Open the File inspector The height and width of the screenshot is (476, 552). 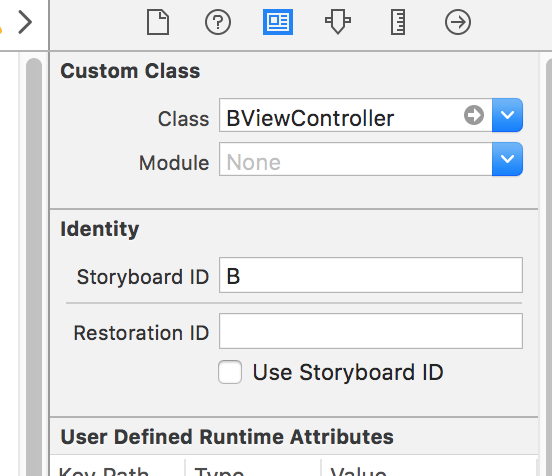158,22
